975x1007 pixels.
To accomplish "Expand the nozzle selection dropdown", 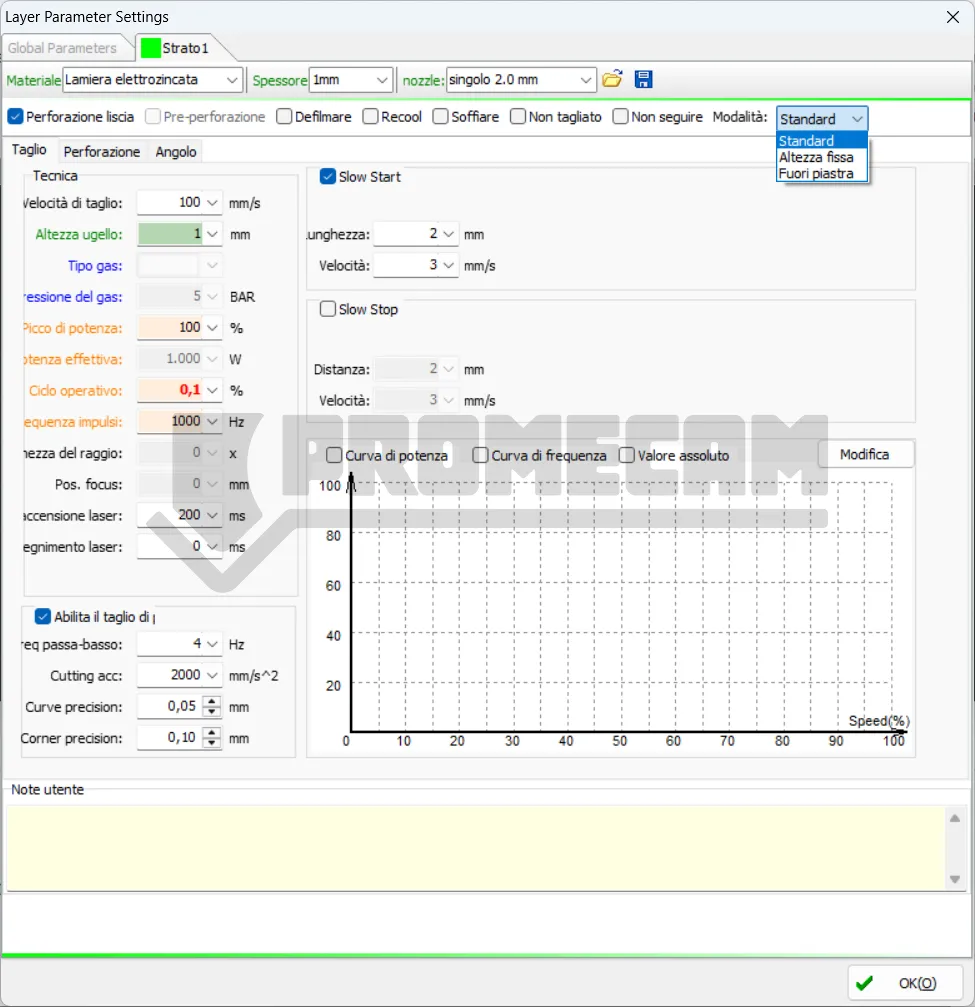I will coord(585,79).
